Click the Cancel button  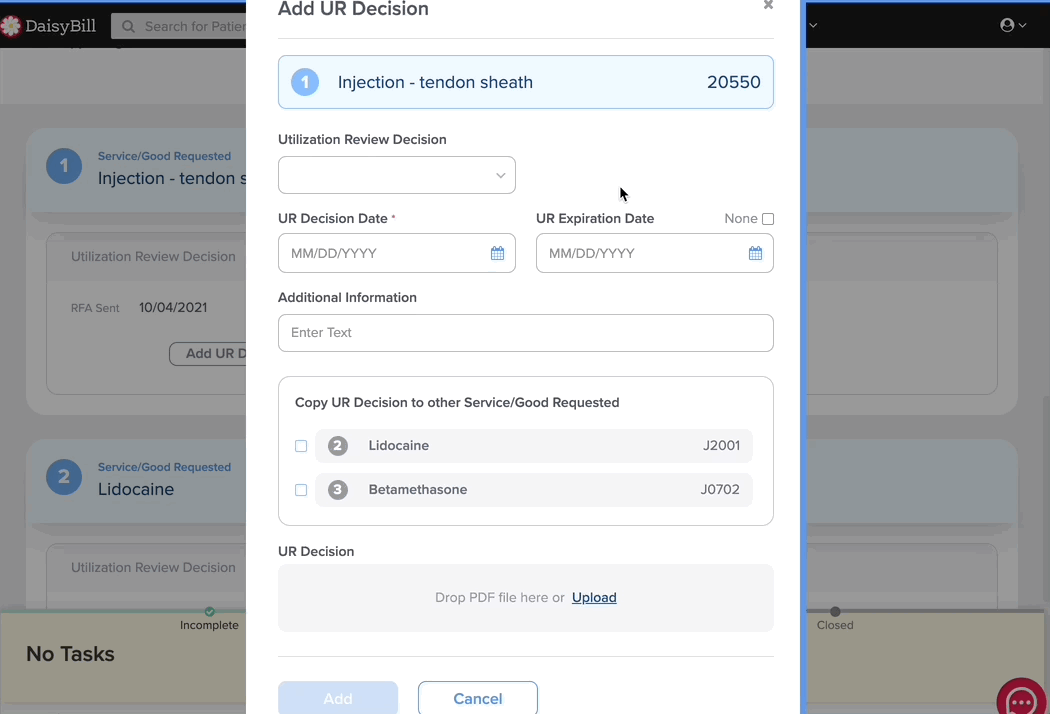click(x=477, y=699)
